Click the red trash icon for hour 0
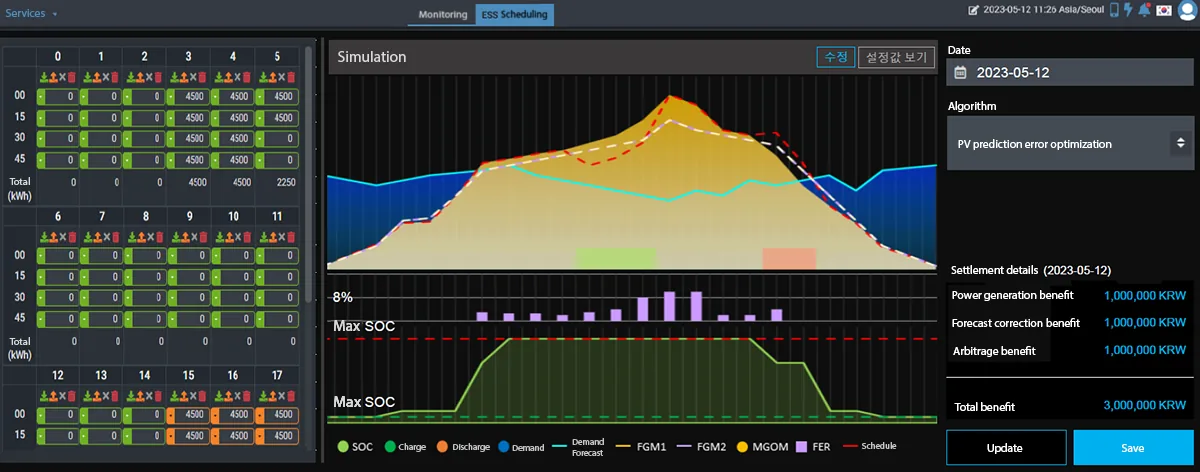Viewport: 1200px width, 472px height. (72, 77)
